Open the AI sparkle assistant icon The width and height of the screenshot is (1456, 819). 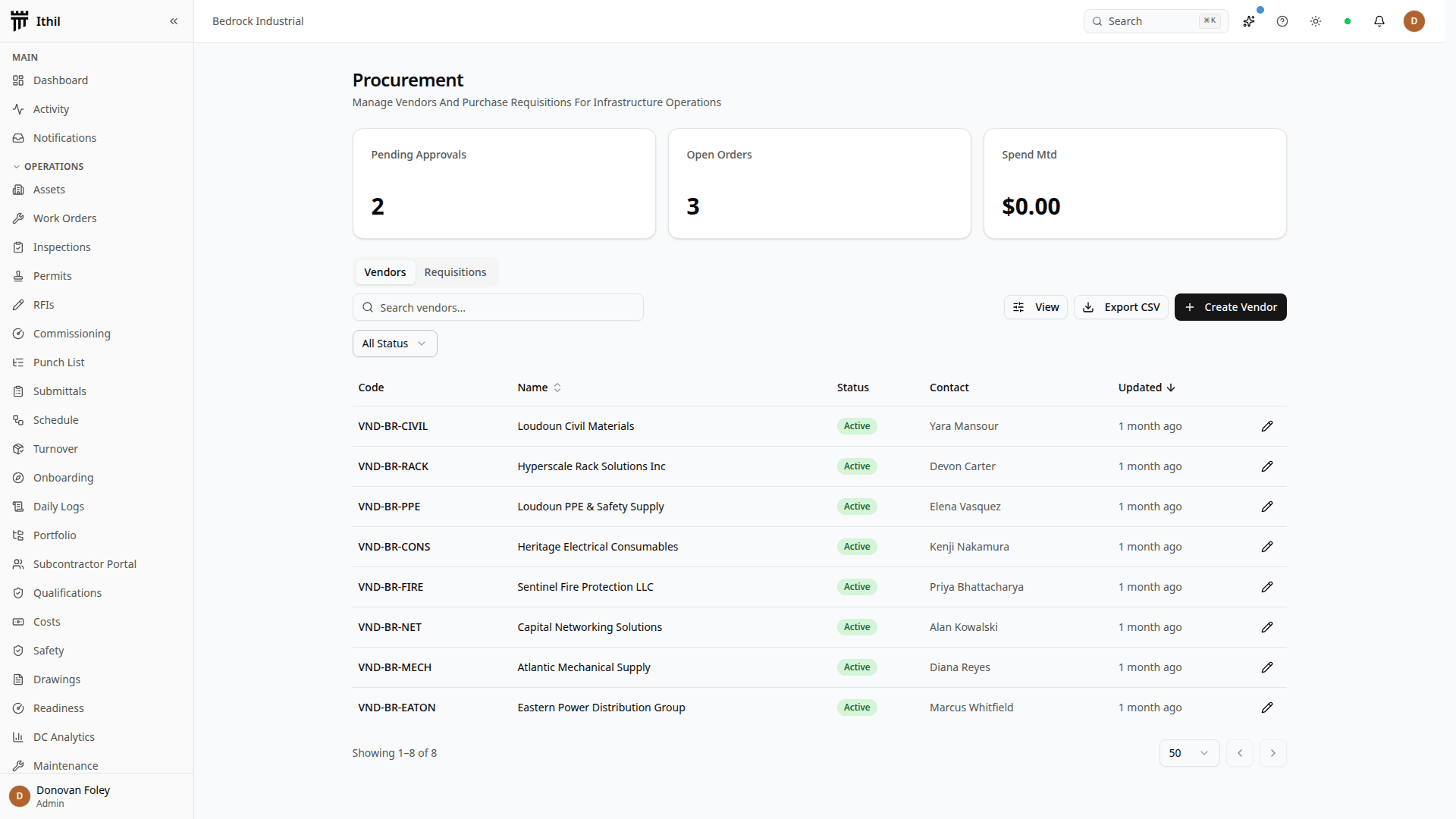click(x=1249, y=21)
